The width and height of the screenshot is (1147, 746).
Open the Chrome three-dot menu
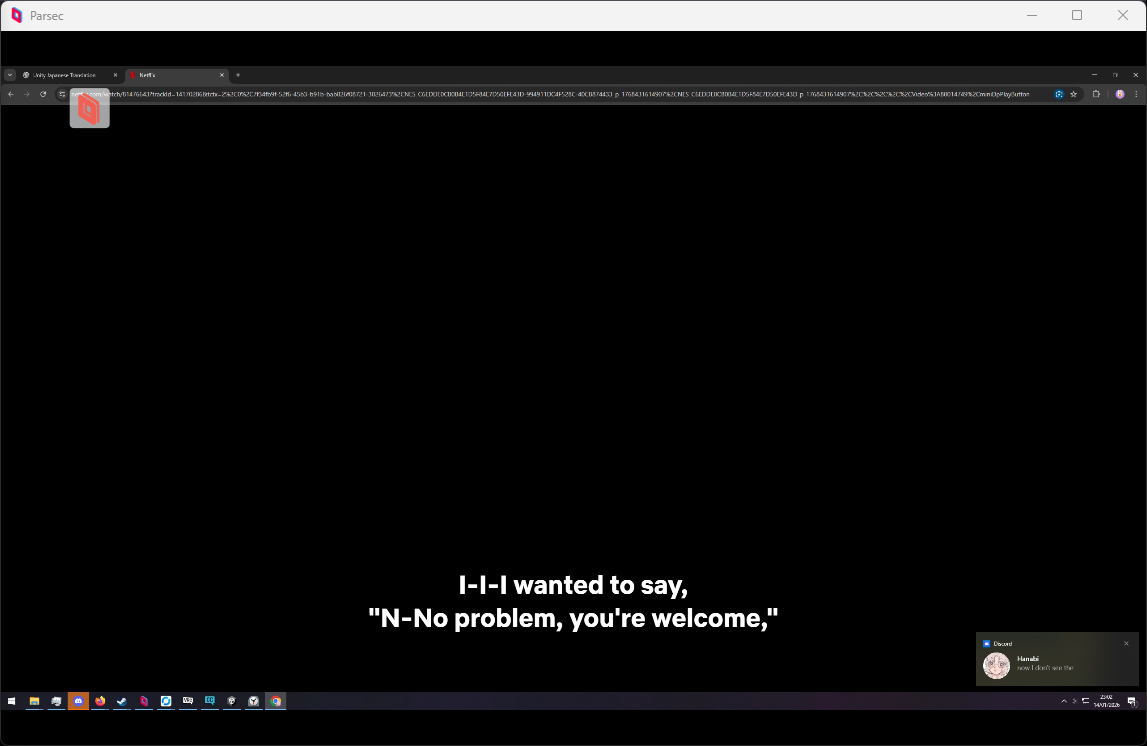[x=1137, y=94]
